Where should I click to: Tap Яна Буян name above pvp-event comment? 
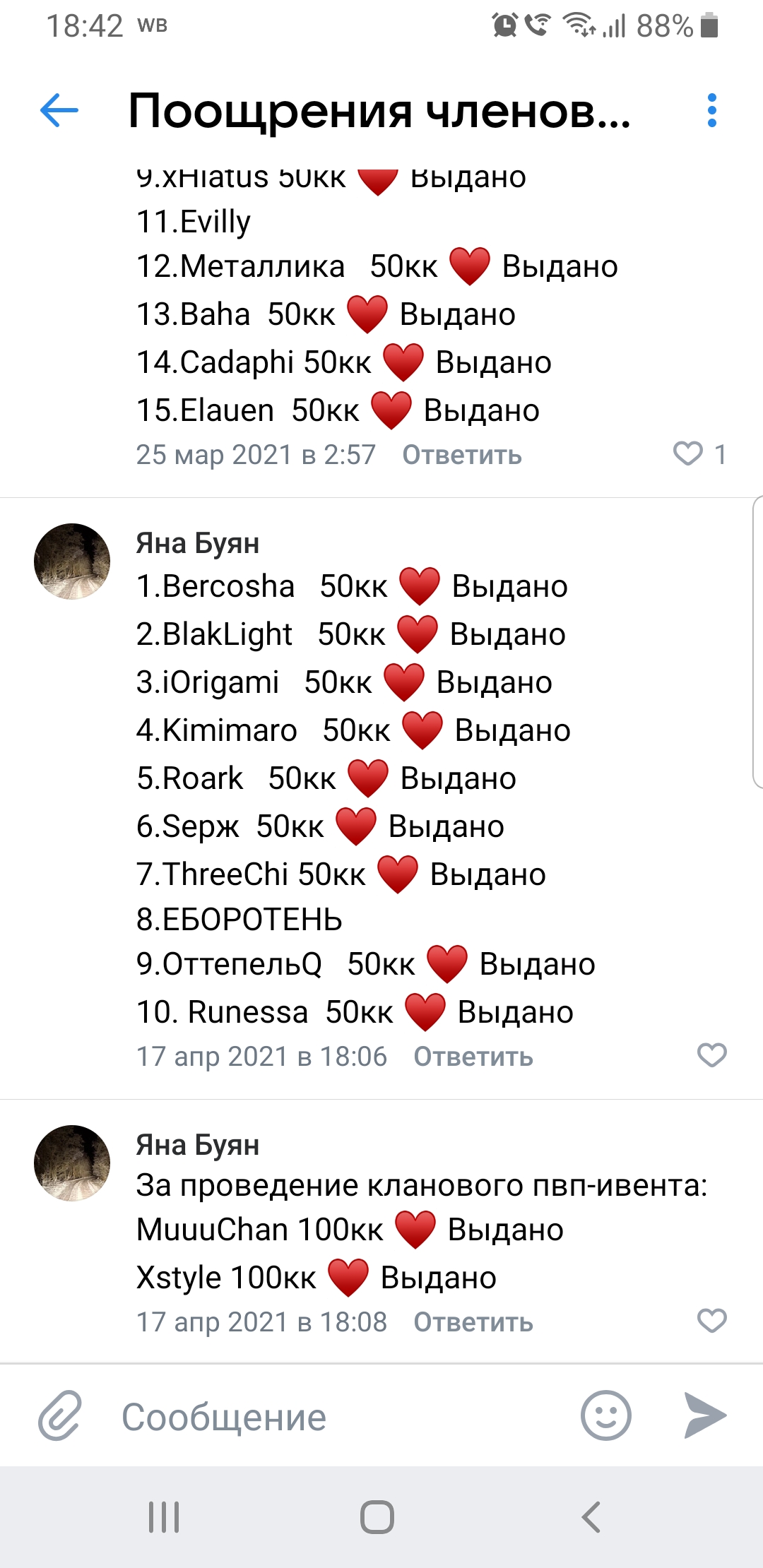click(x=198, y=1145)
